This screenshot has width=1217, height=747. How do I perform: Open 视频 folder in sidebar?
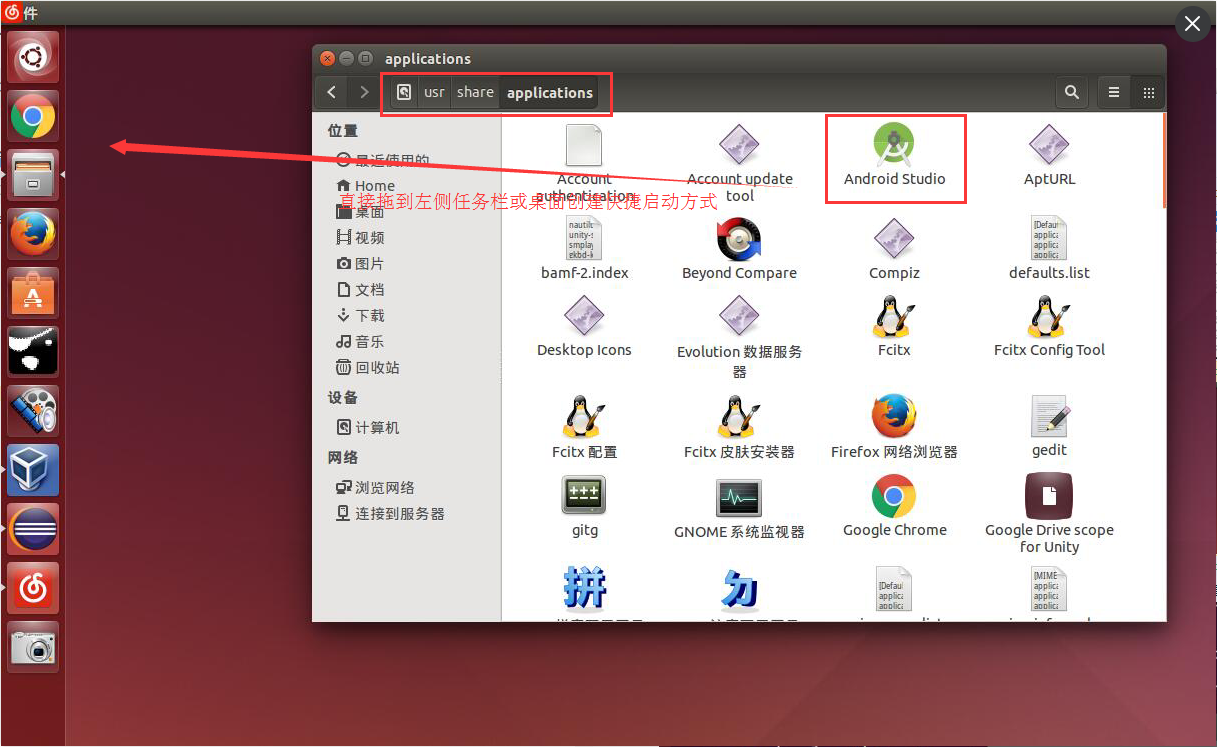(x=360, y=238)
